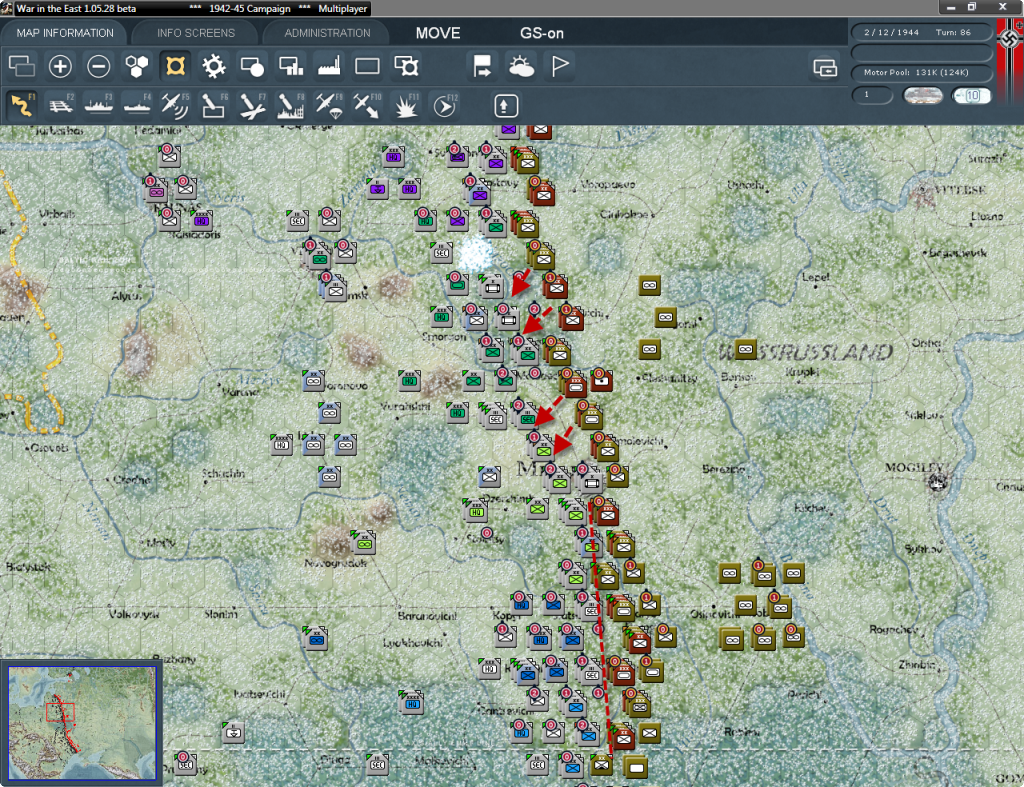Click the Krupki town label
Image resolution: width=1024 pixels, height=787 pixels.
pyautogui.click(x=802, y=372)
